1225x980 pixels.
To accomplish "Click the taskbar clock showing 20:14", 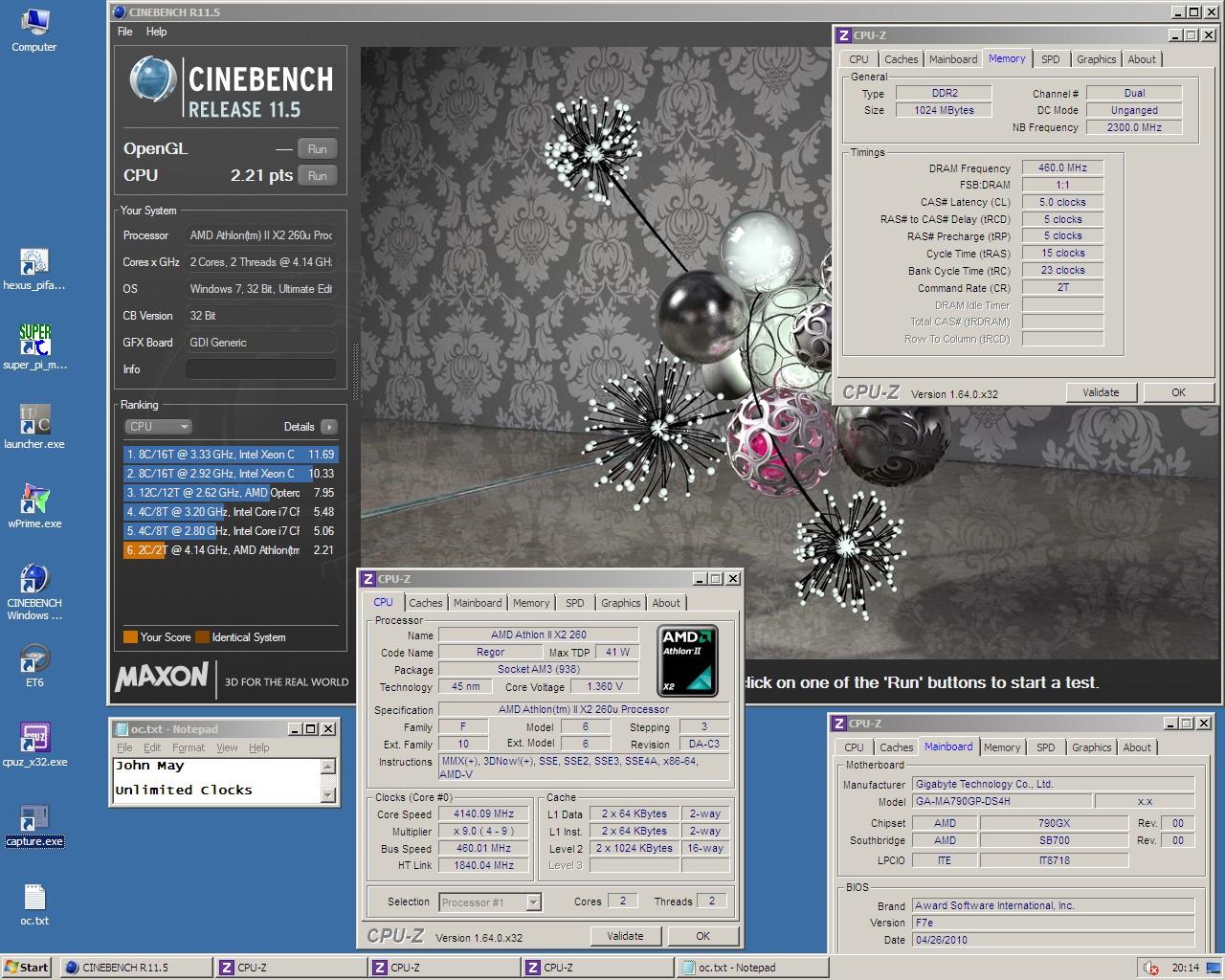I will coord(1186,968).
